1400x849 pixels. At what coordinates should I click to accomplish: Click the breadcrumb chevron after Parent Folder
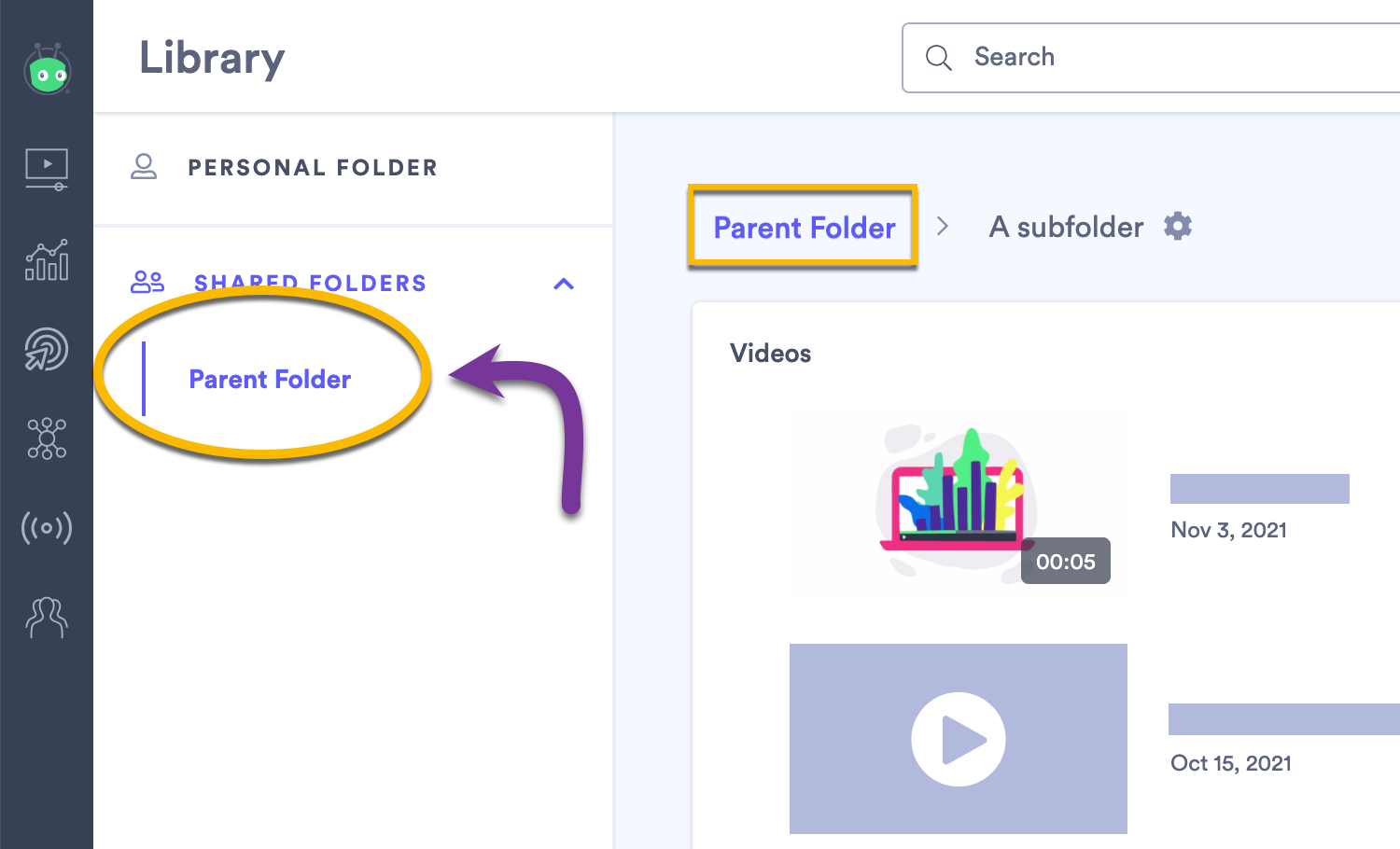point(943,226)
